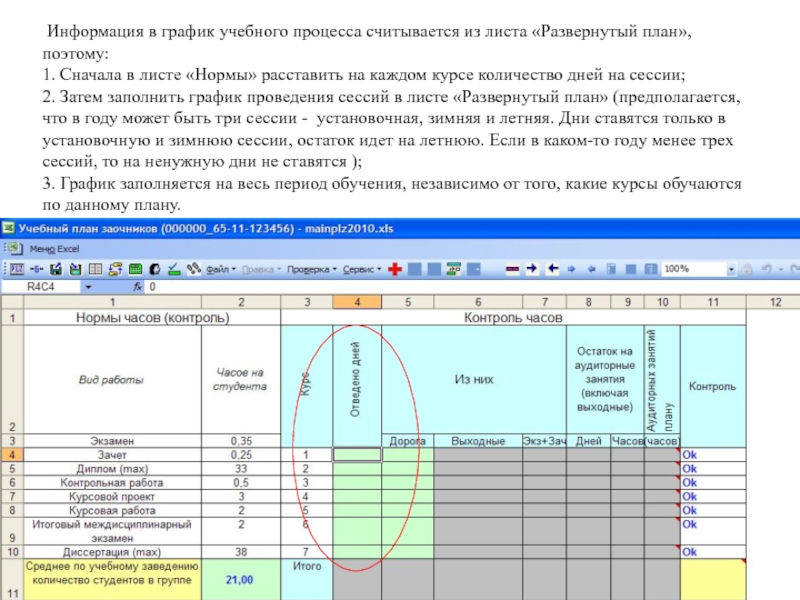Click the PLZ icon at toolbar start
Screen dimensions: 800x600
tap(14, 269)
